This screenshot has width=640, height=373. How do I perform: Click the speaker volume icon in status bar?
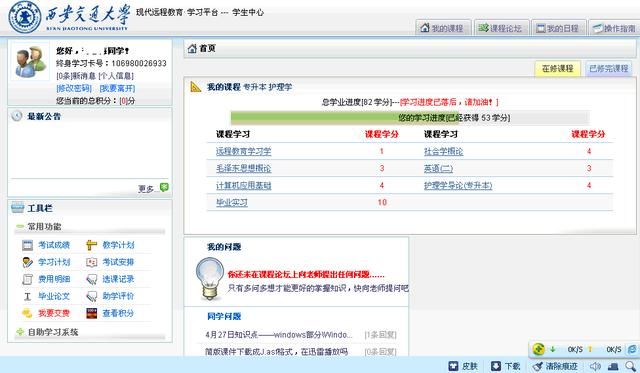(596, 366)
